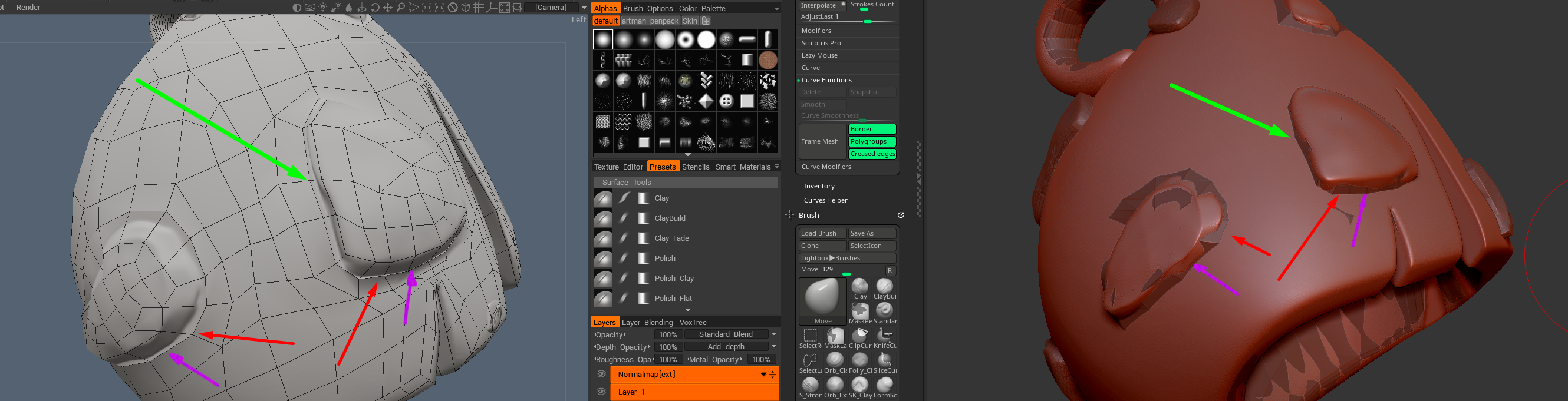Open the Stencils tab

pyautogui.click(x=695, y=167)
